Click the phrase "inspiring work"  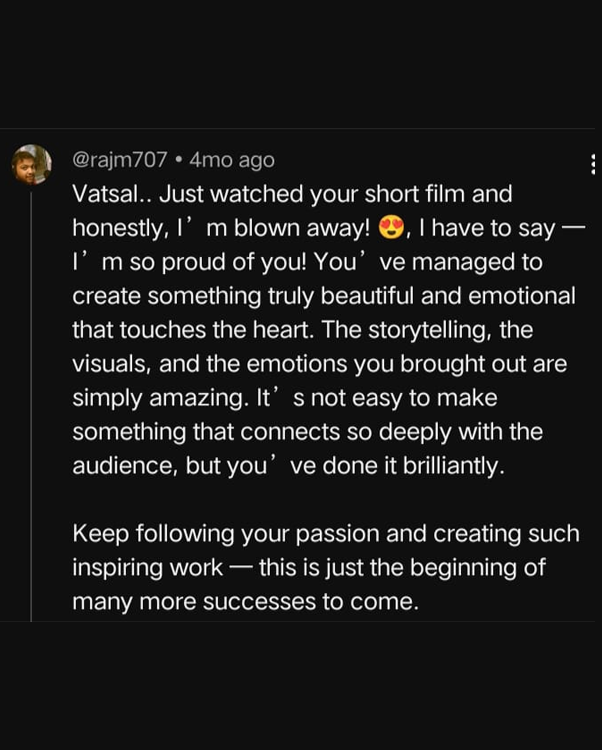pyautogui.click(x=147, y=568)
